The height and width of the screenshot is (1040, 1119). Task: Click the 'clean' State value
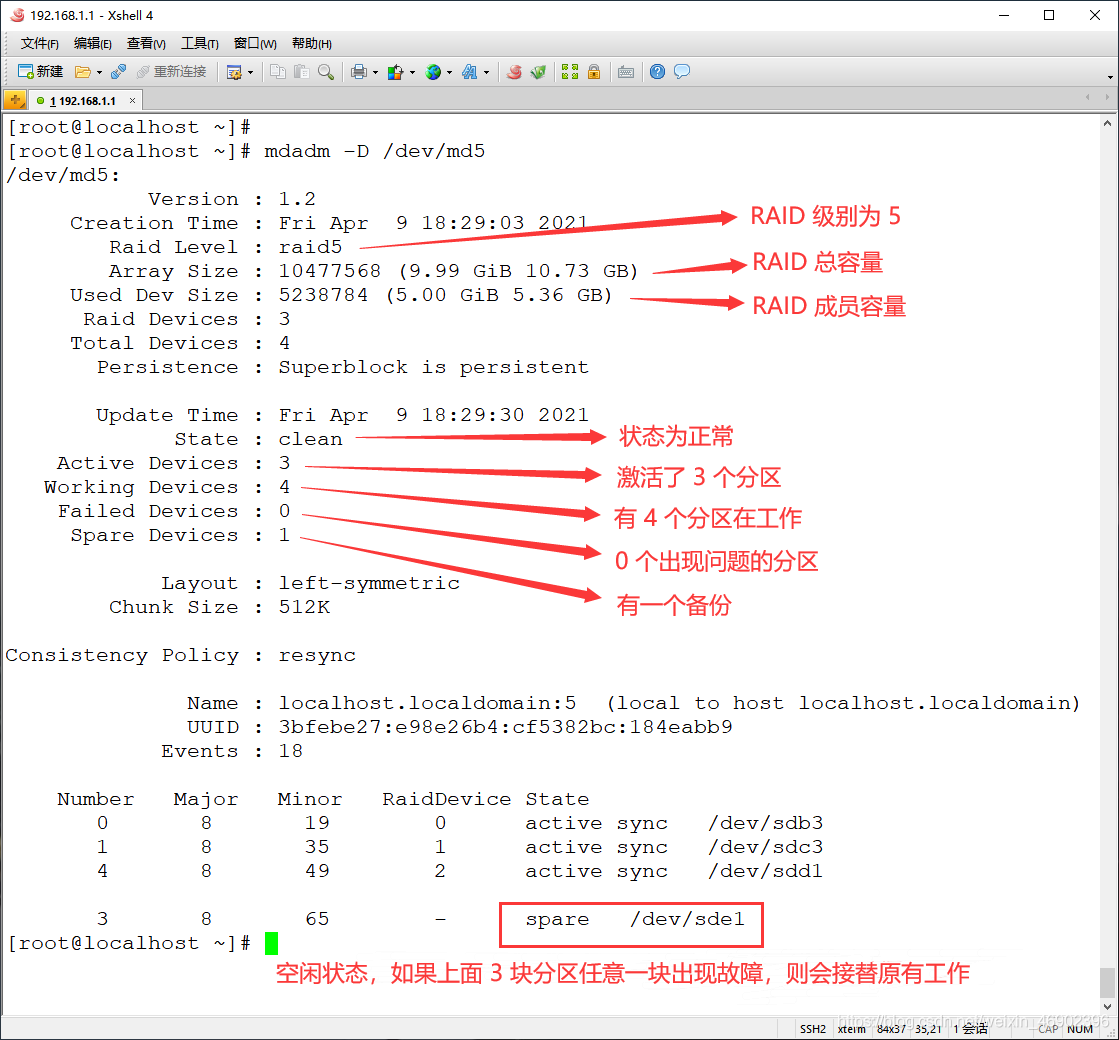pos(310,439)
